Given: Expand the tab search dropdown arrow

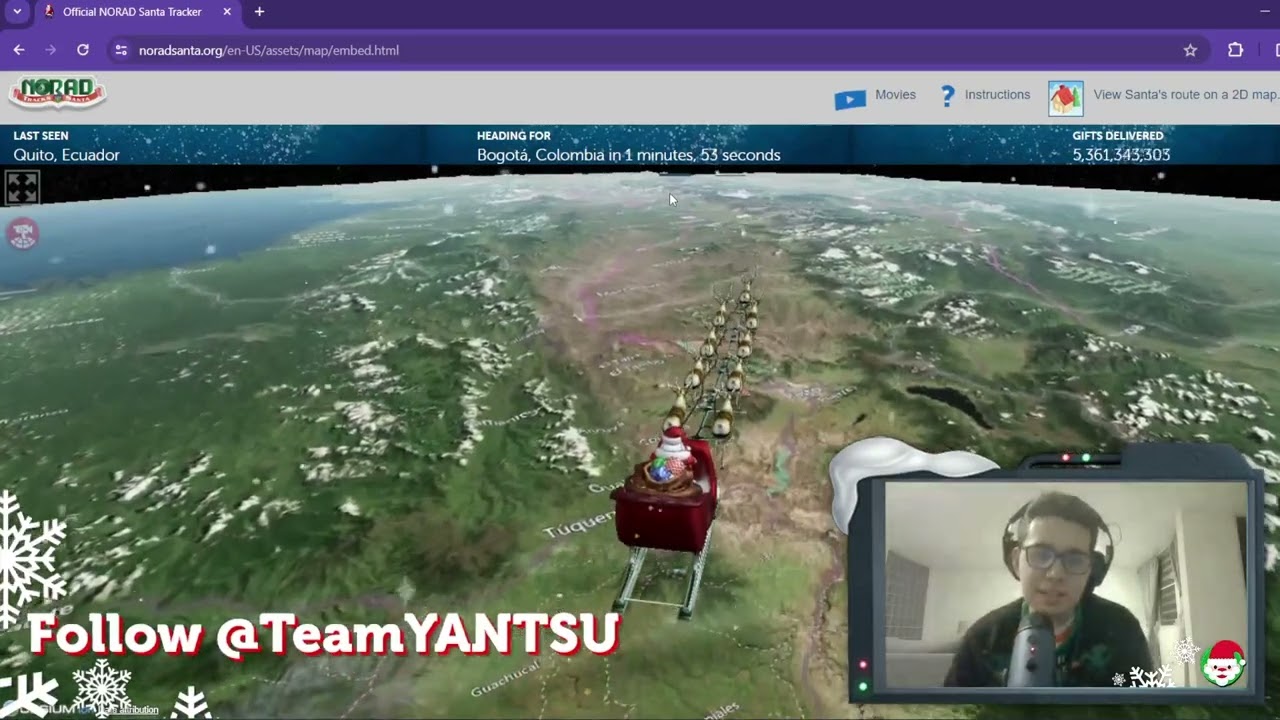Looking at the screenshot, I should point(16,12).
